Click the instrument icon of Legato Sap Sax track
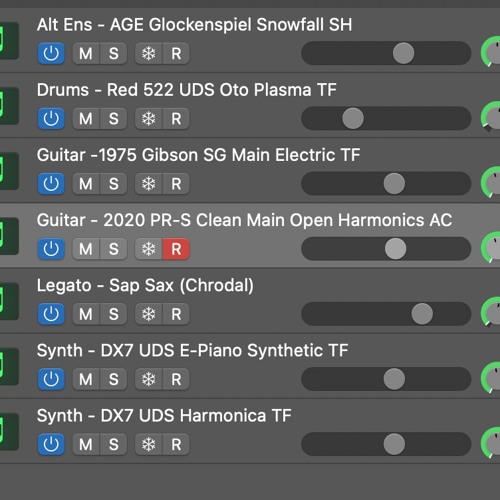The height and width of the screenshot is (500, 500). pyautogui.click(x=8, y=301)
